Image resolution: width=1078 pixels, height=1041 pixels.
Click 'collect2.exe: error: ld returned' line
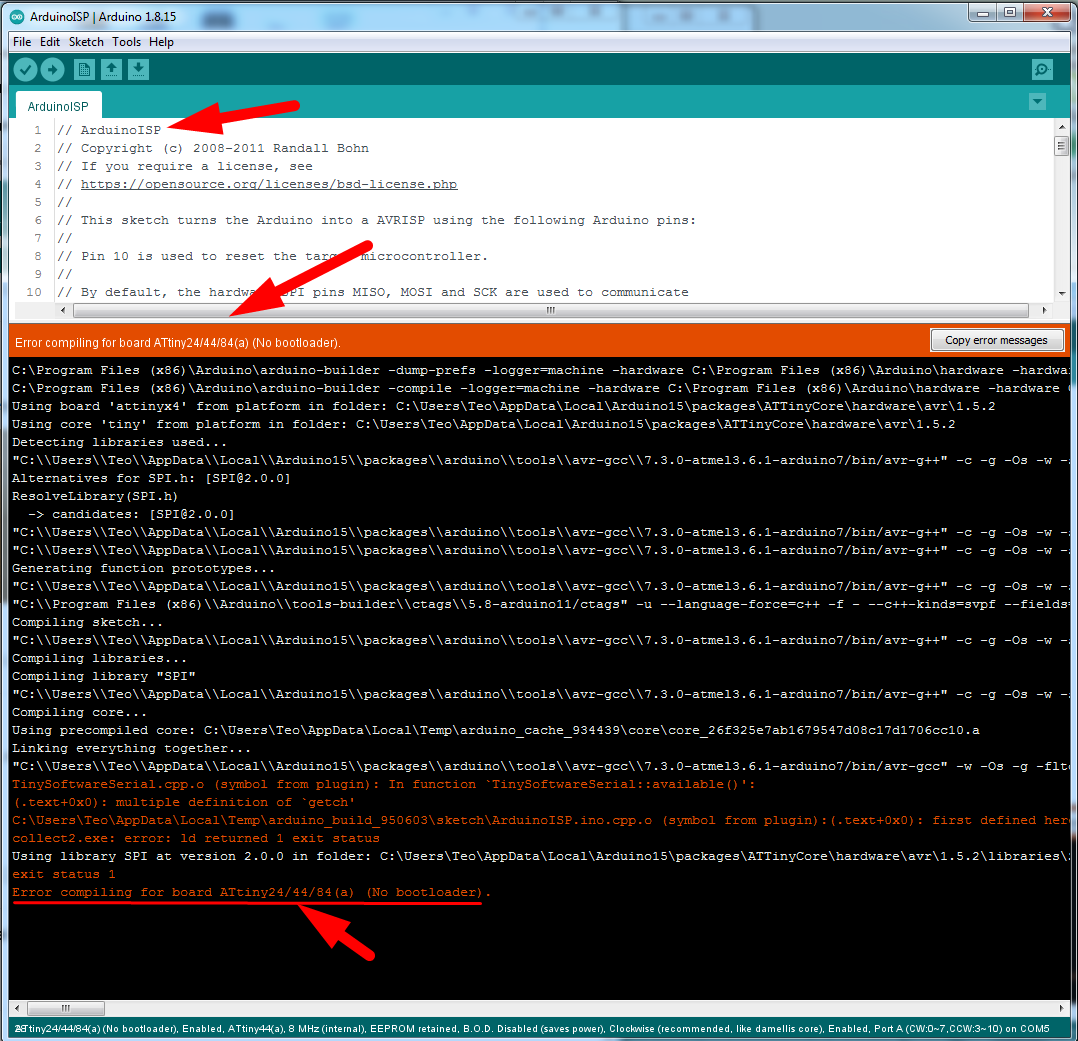point(196,838)
